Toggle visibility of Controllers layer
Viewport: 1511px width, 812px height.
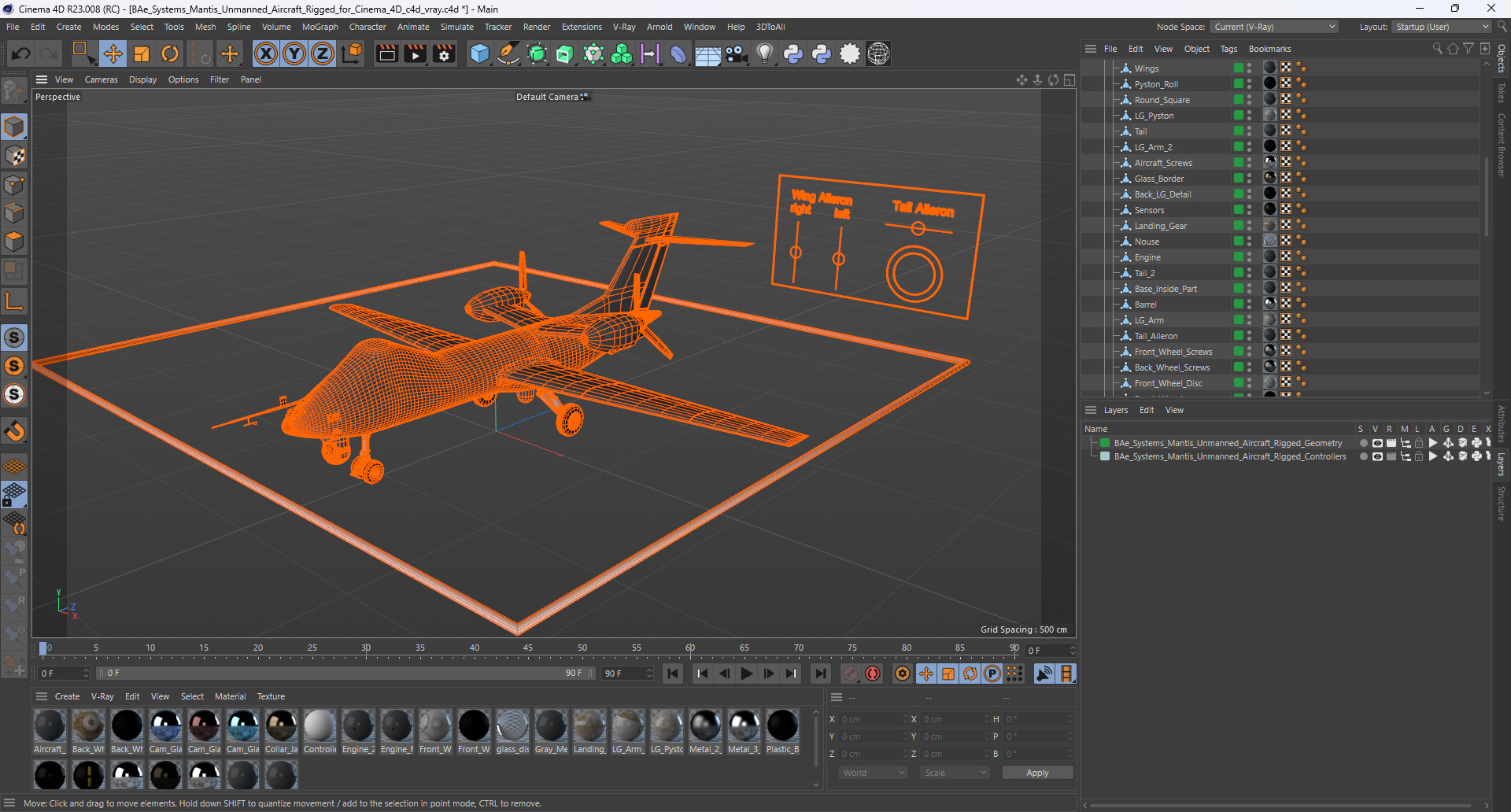1377,456
